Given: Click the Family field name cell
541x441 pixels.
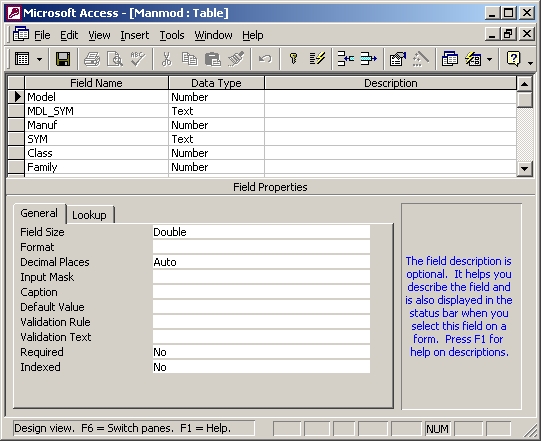Looking at the screenshot, I should click(x=96, y=167).
